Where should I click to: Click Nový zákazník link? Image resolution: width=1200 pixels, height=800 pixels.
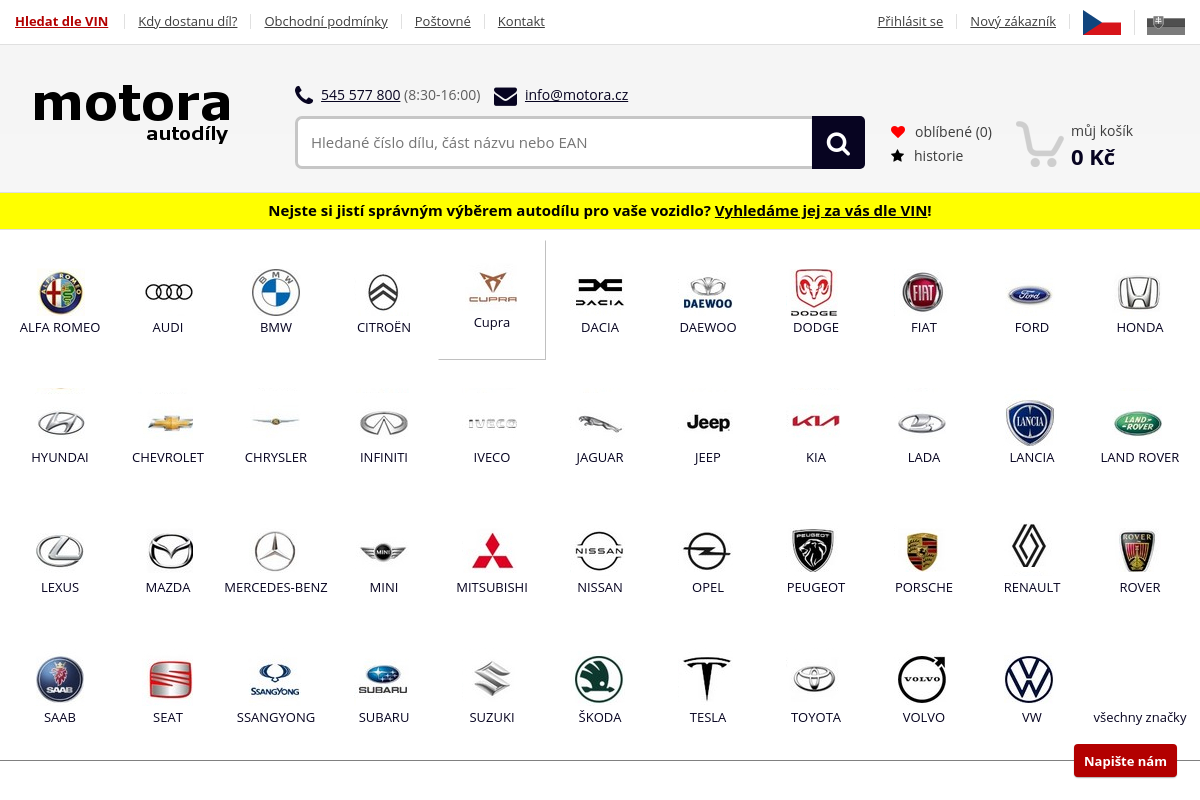click(1013, 21)
